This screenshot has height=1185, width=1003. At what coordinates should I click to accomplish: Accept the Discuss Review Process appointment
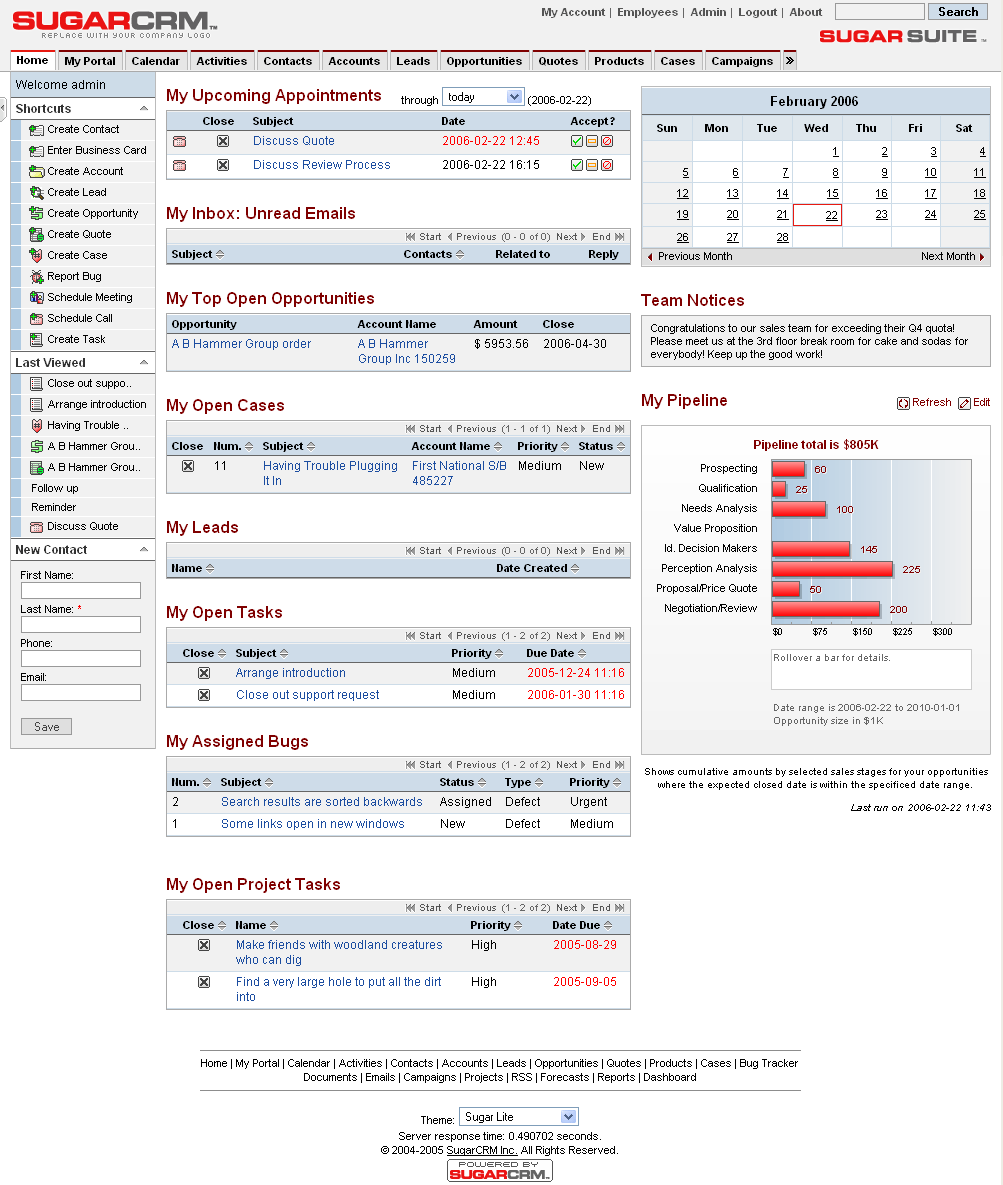(x=577, y=166)
